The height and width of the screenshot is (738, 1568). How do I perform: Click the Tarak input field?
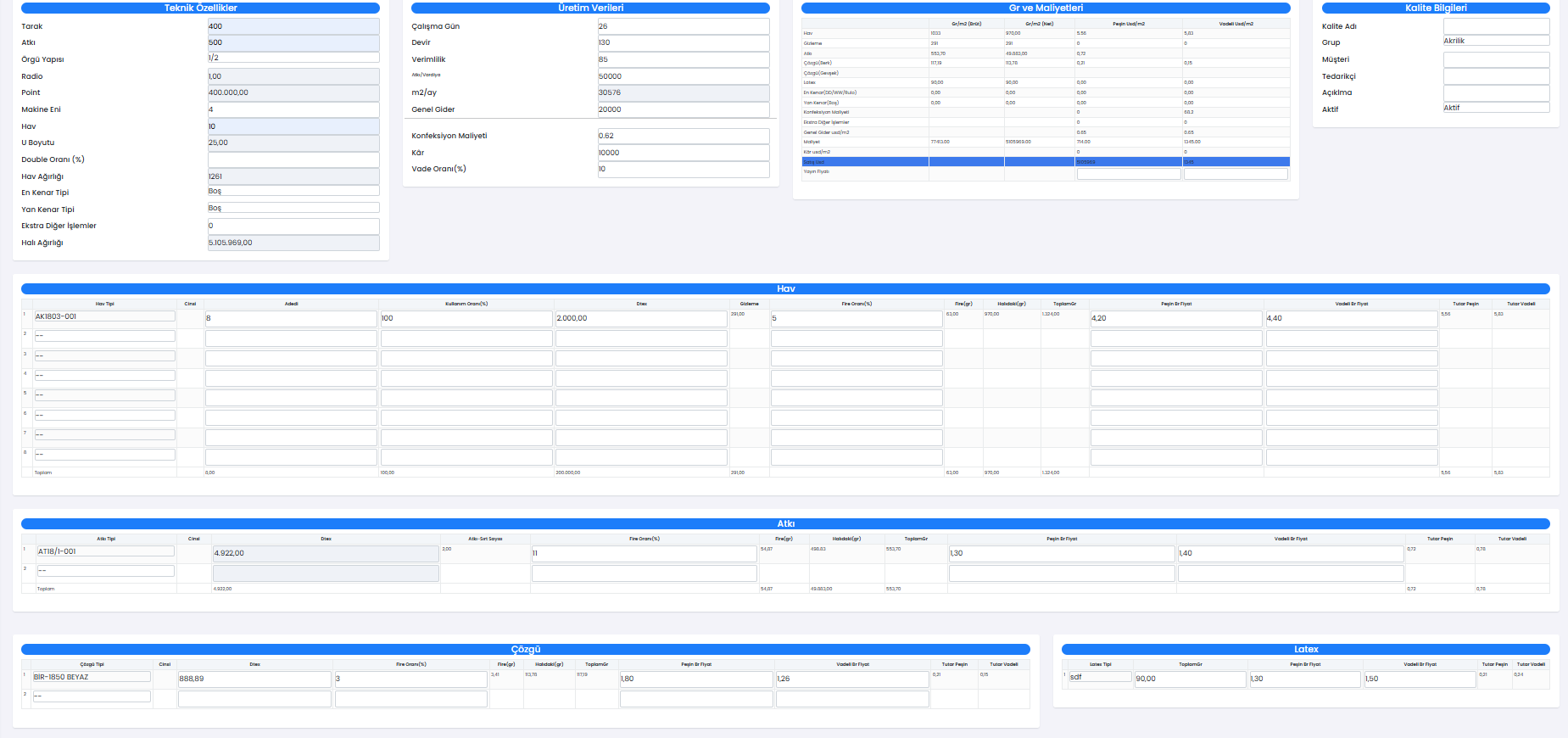293,26
